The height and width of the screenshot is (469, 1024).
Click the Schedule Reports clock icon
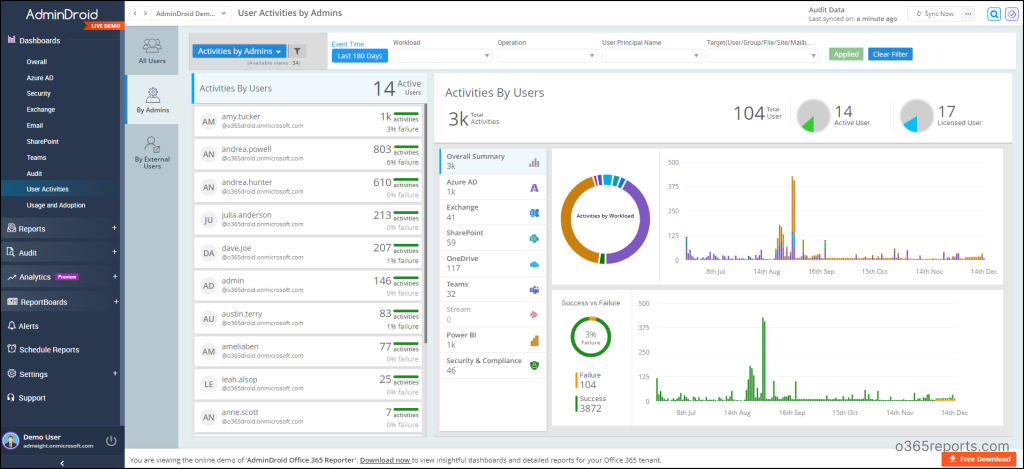click(11, 349)
